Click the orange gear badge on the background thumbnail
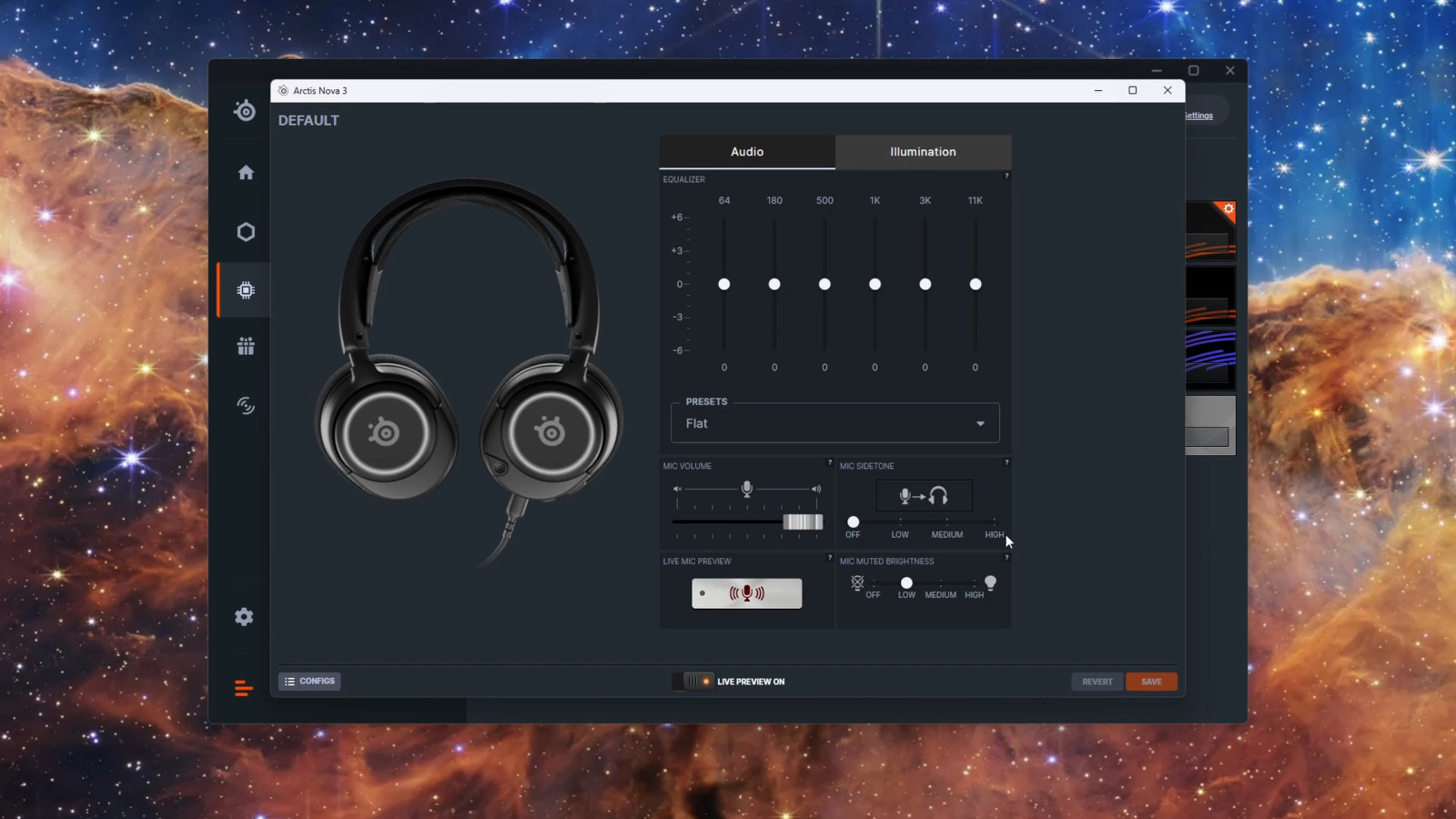Screen dimensions: 1456x819 point(1228,209)
